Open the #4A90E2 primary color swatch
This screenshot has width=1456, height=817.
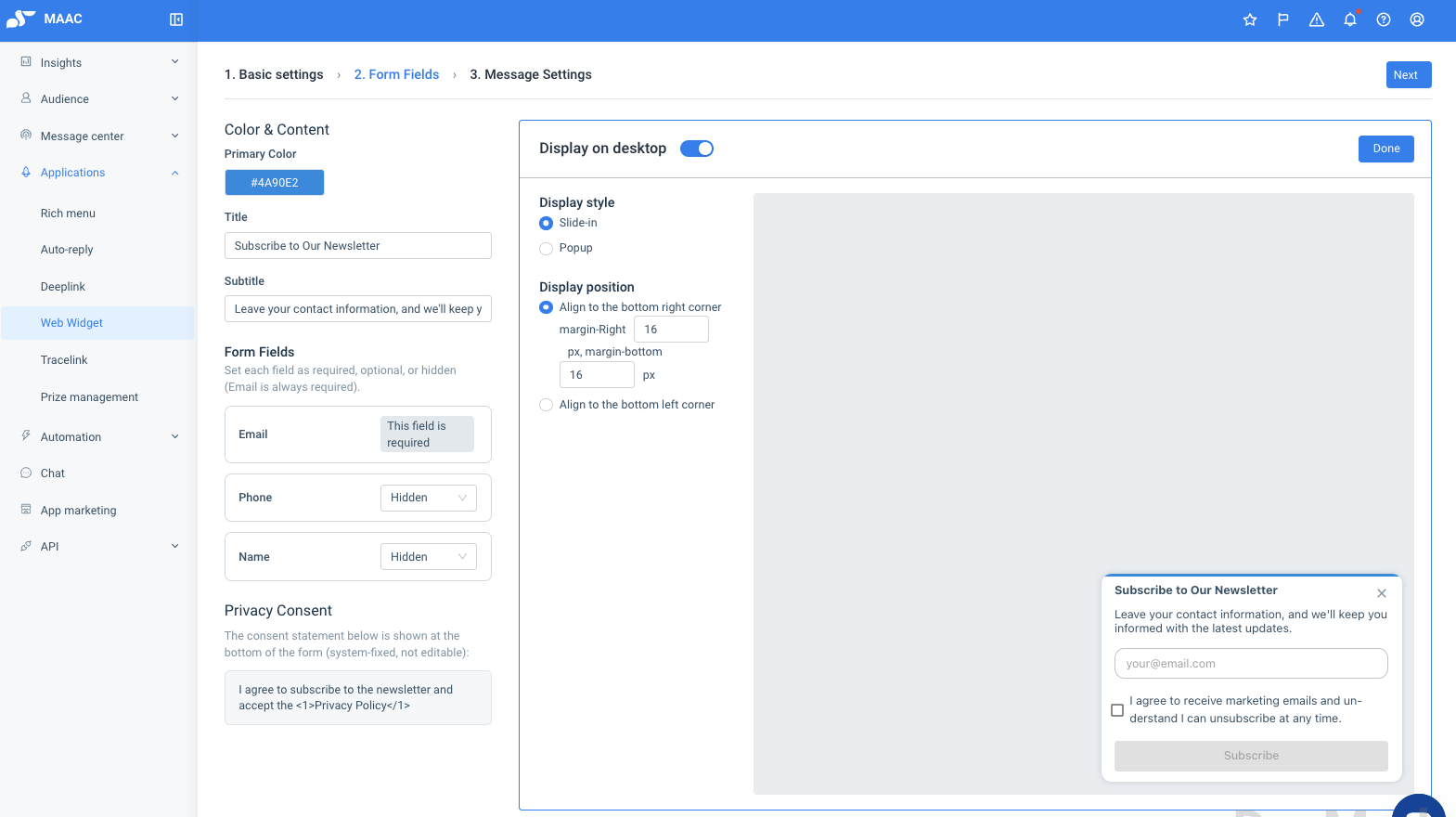point(275,183)
